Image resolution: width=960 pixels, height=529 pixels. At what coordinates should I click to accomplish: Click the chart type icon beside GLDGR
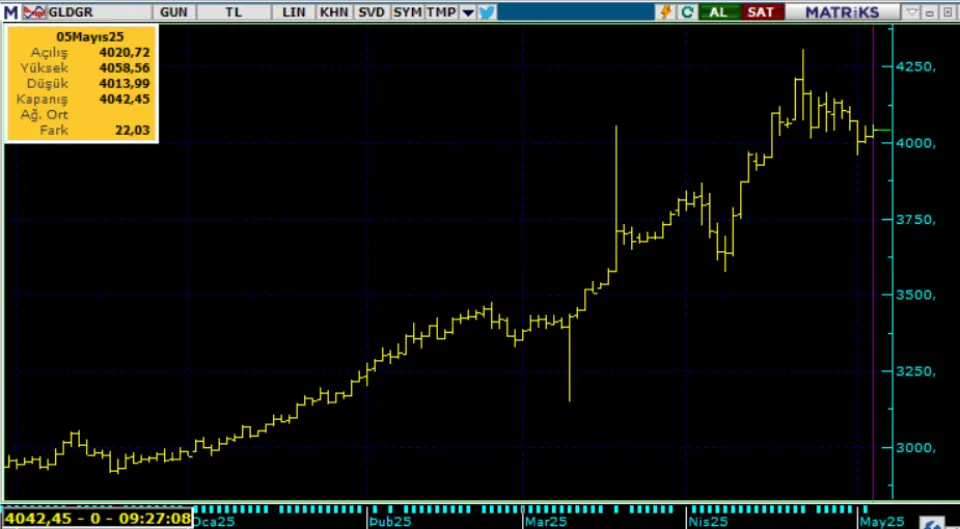(x=34, y=12)
